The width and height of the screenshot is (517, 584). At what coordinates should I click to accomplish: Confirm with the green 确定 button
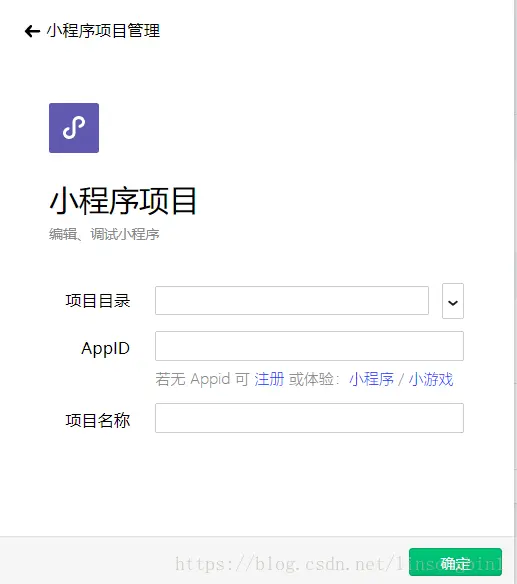click(455, 562)
